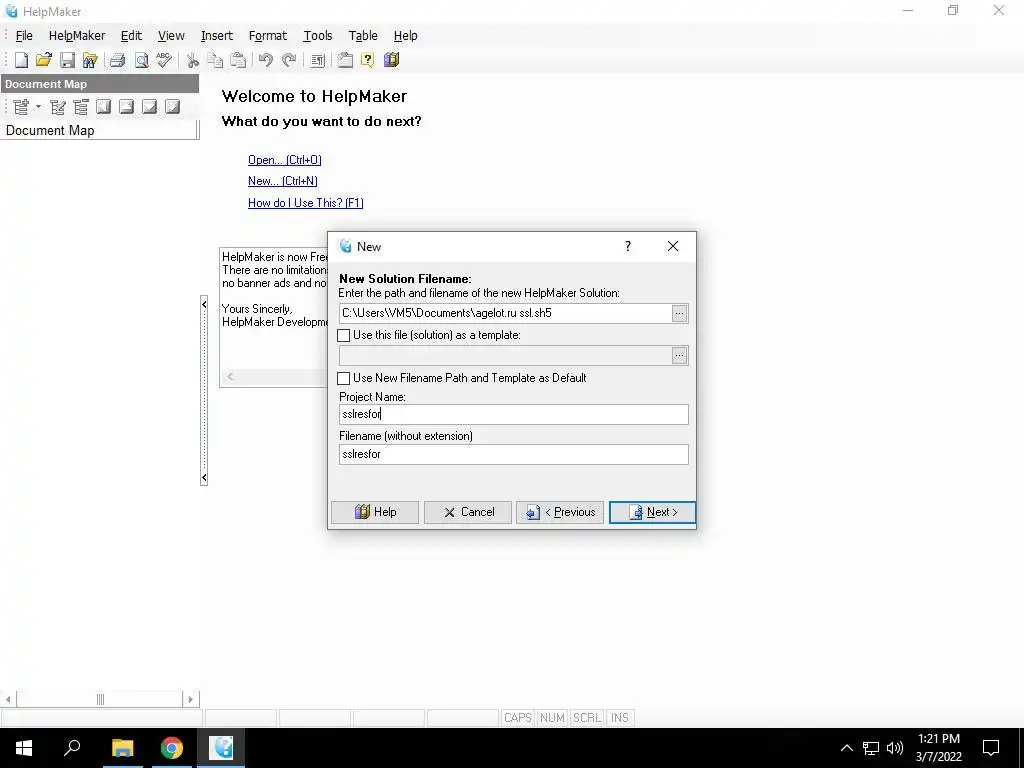The height and width of the screenshot is (768, 1024).
Task: Enable 'Use New Filename Path and Template as Default'
Action: 344,378
